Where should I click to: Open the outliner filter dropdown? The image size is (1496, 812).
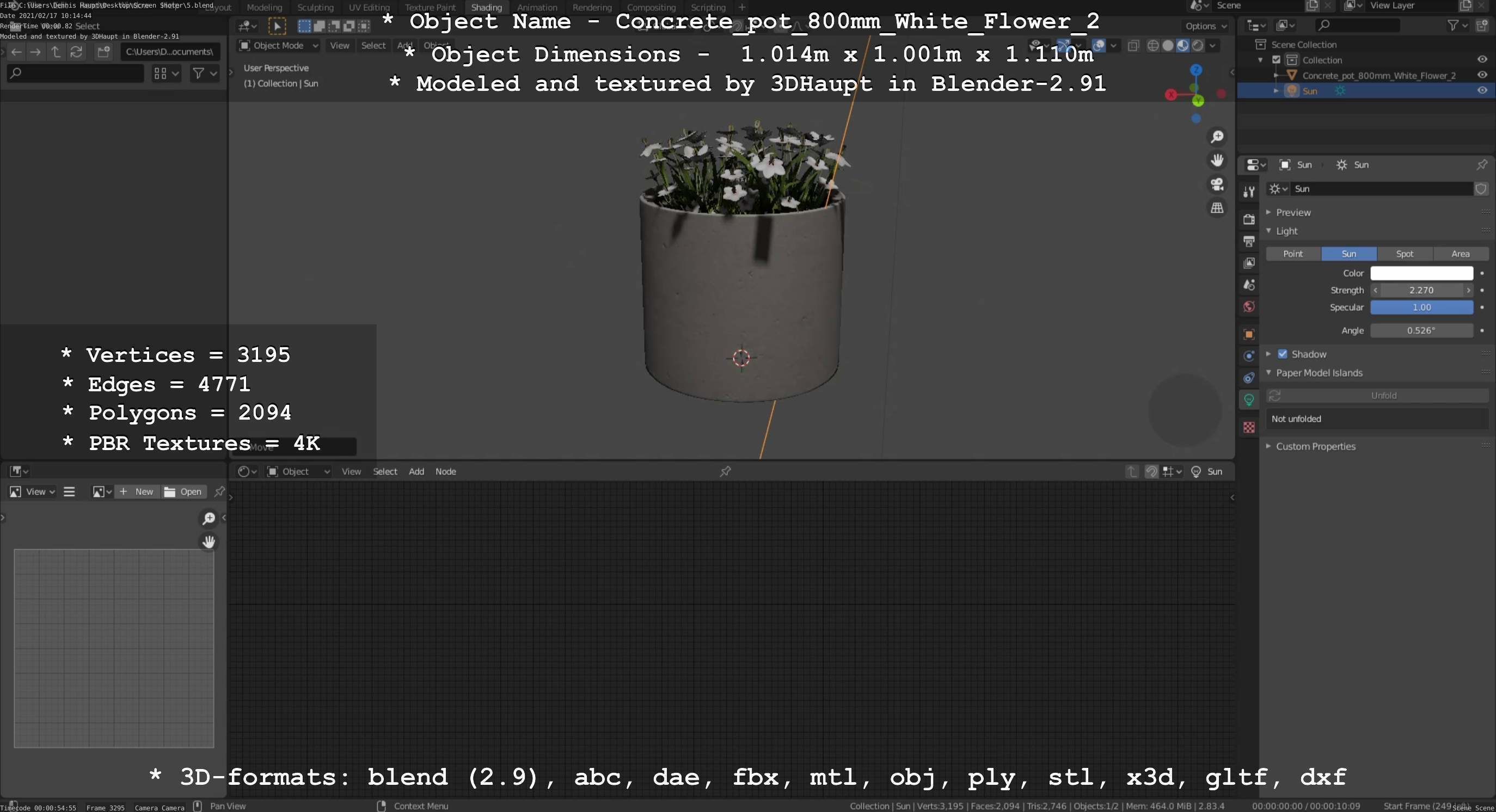[x=1457, y=26]
